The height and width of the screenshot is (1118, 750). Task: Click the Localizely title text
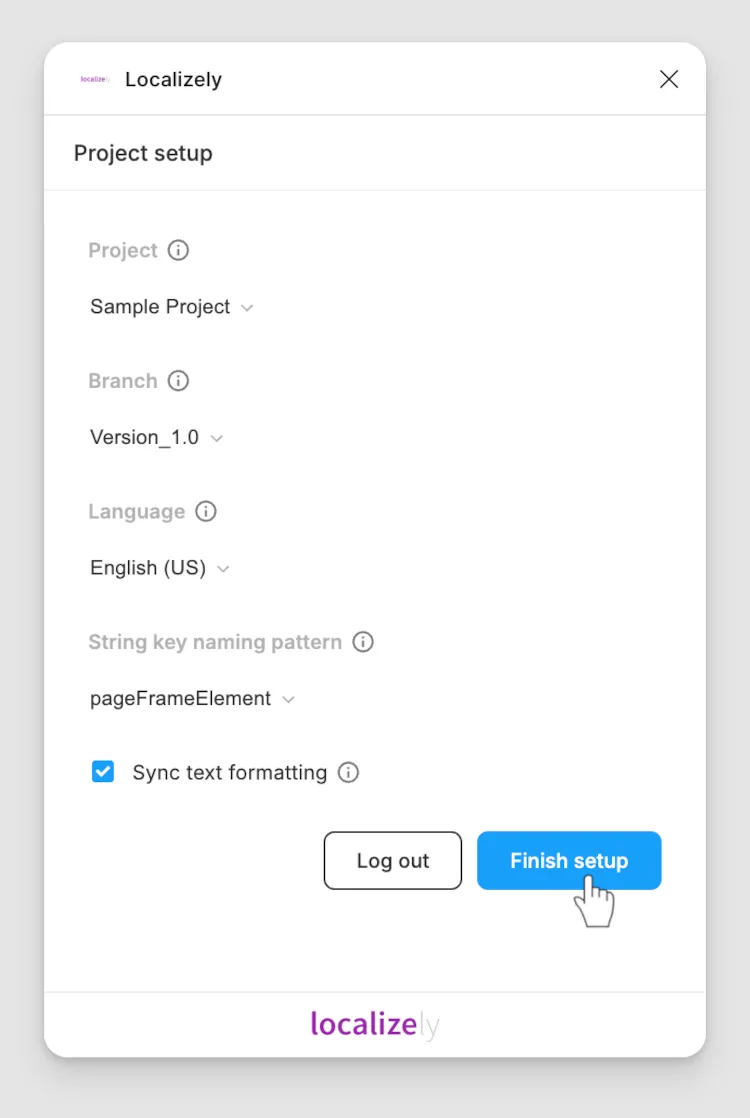173,80
